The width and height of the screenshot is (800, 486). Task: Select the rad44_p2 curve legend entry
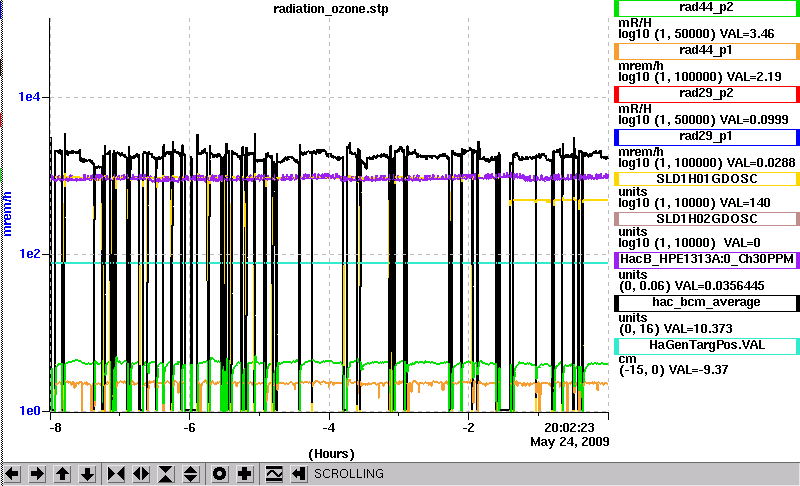click(707, 8)
